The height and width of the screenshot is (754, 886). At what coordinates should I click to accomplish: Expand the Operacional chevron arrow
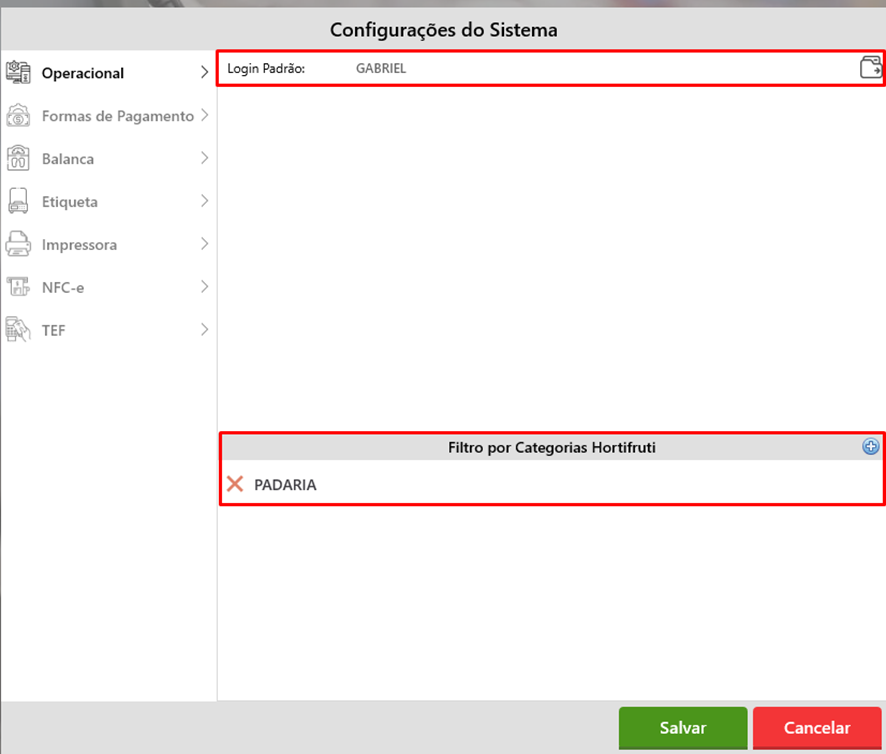click(x=204, y=72)
